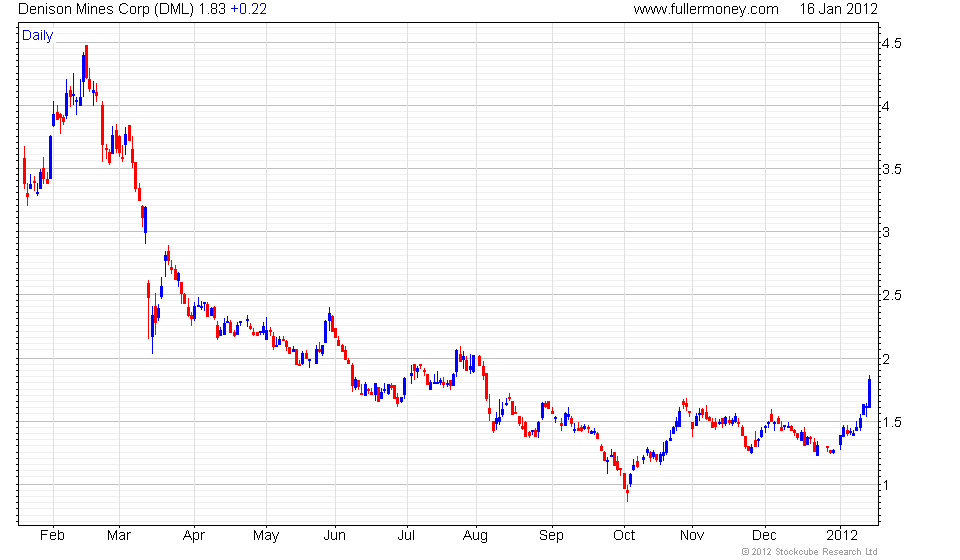Click the Jun month label

(334, 536)
